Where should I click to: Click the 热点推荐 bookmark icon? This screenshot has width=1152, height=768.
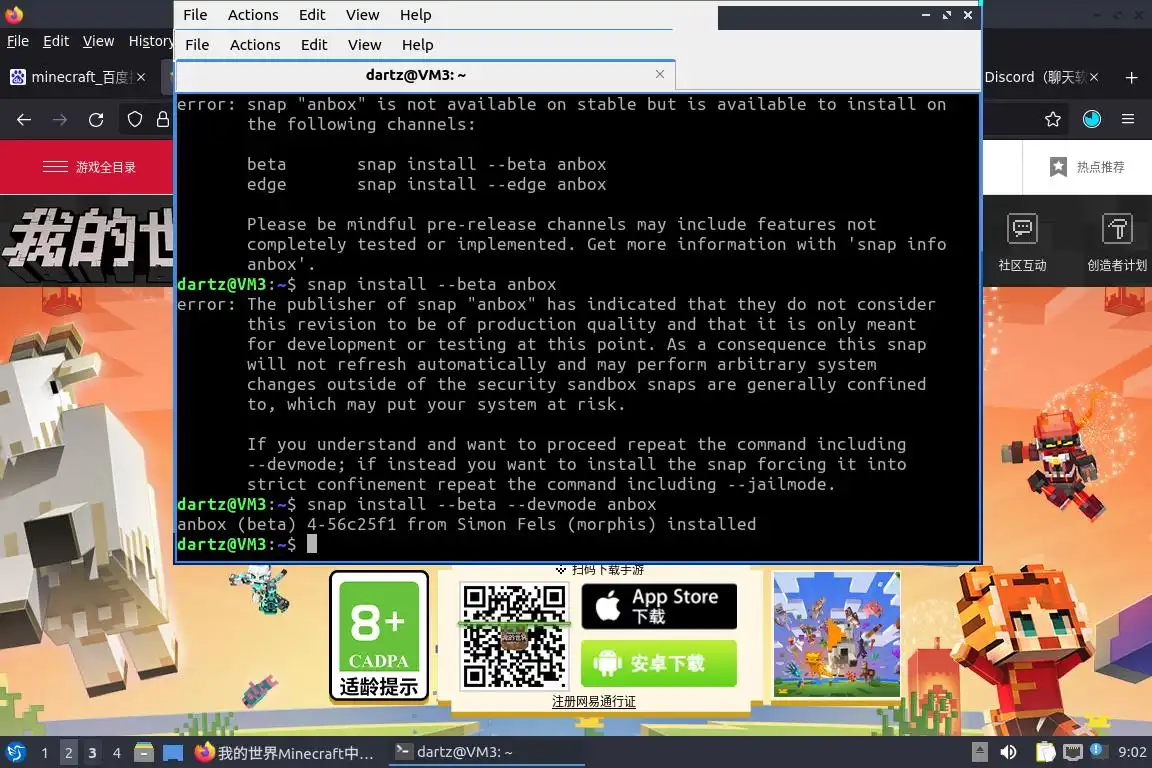pyautogui.click(x=1058, y=167)
